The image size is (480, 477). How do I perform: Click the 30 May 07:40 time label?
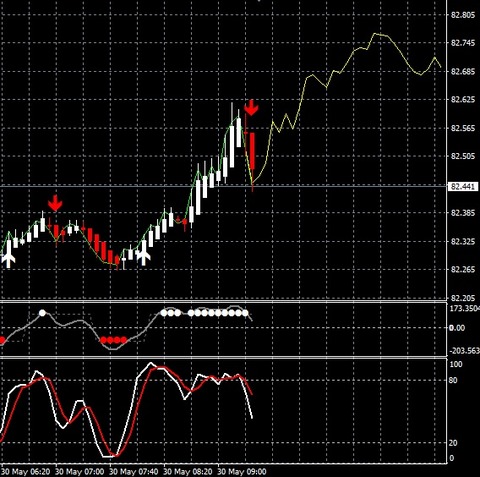(134, 472)
